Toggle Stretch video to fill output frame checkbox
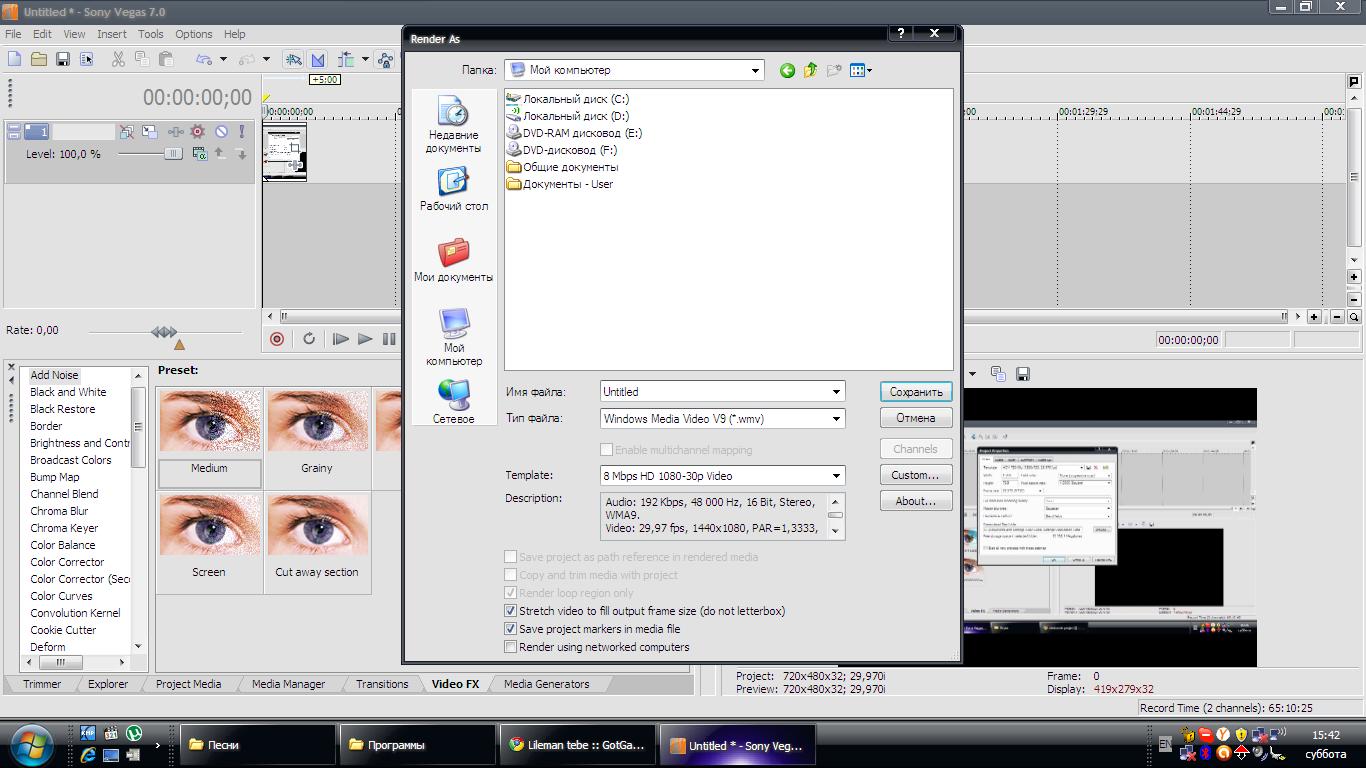Screen dimensions: 1366x768 [x=511, y=611]
